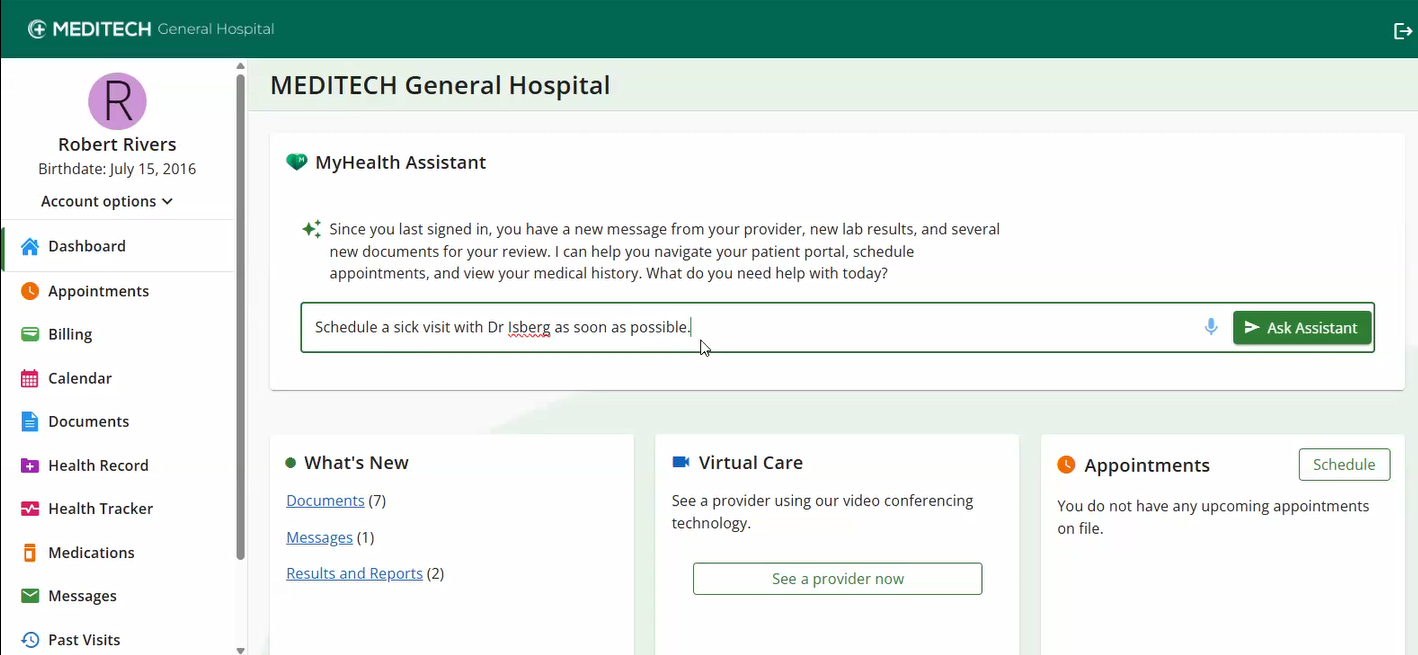Click the sidebar scroll up arrow
The image size is (1418, 655).
click(x=240, y=66)
